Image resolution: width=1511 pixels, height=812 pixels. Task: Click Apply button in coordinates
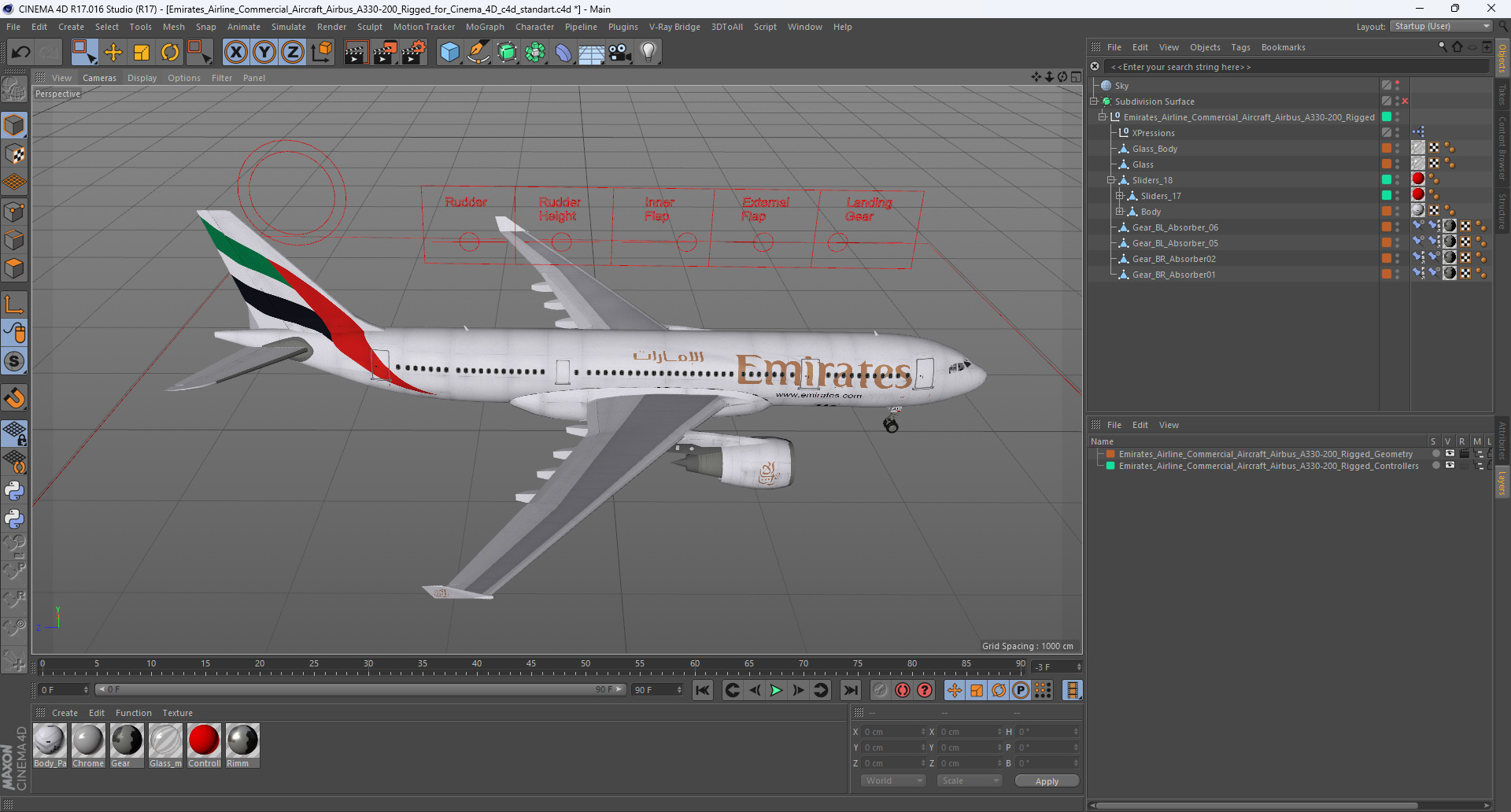[1047, 781]
